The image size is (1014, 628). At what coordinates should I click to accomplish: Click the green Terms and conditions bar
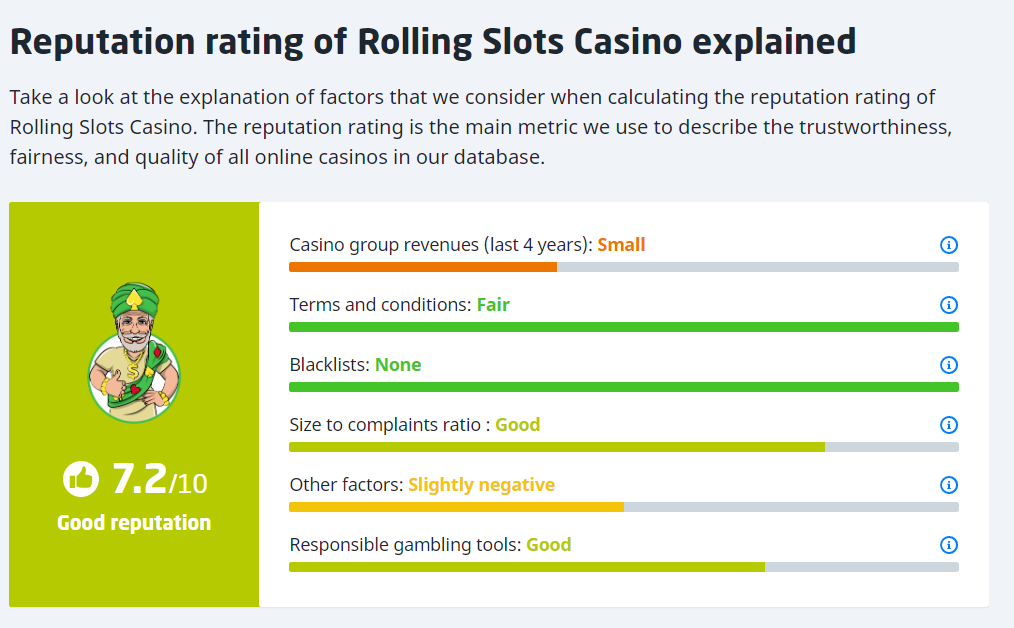point(623,327)
